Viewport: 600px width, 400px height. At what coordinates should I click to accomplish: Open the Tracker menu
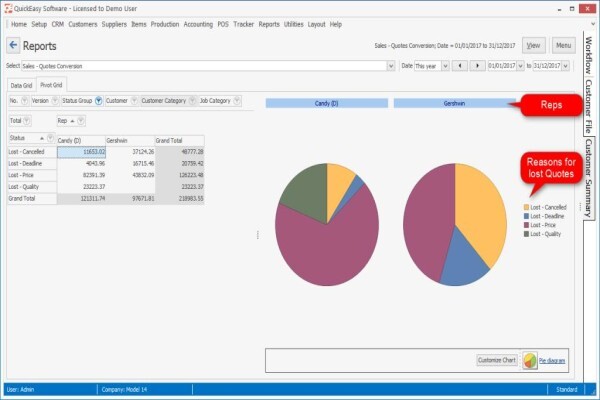pos(244,24)
